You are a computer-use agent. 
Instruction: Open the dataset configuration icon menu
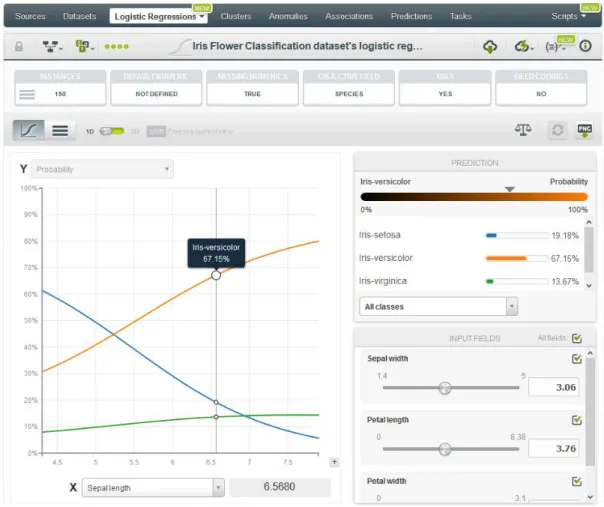(85, 46)
